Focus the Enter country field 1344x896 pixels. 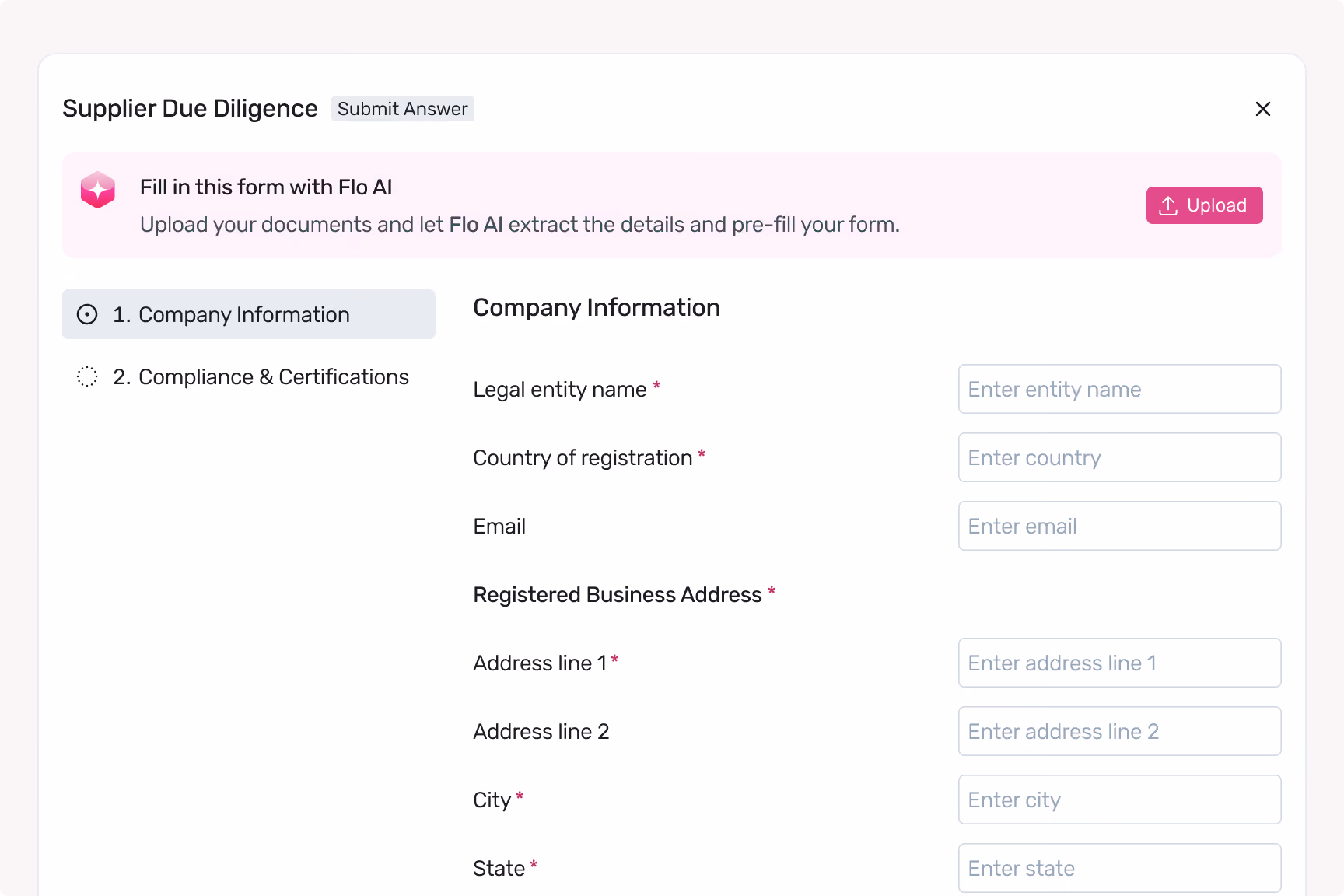1119,457
